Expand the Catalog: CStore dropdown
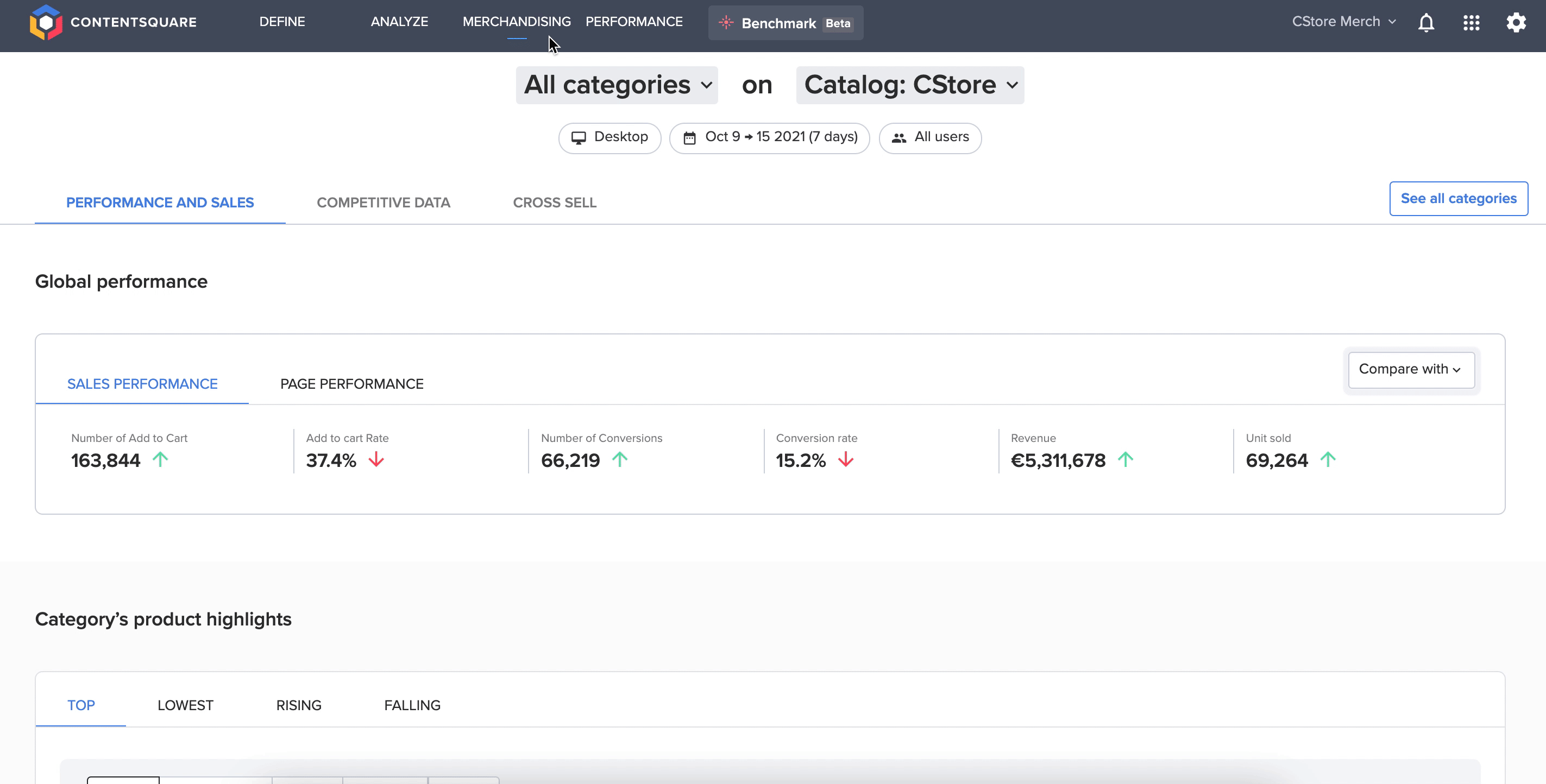The height and width of the screenshot is (784, 1546). click(910, 85)
